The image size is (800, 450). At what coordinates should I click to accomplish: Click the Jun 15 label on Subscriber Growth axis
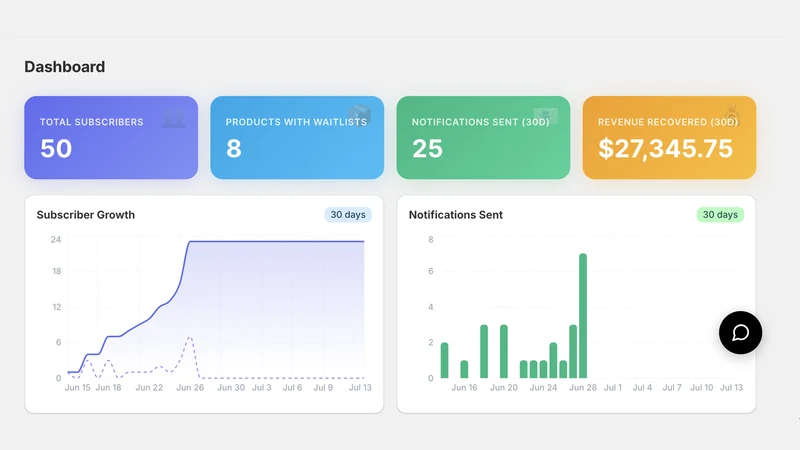78,388
